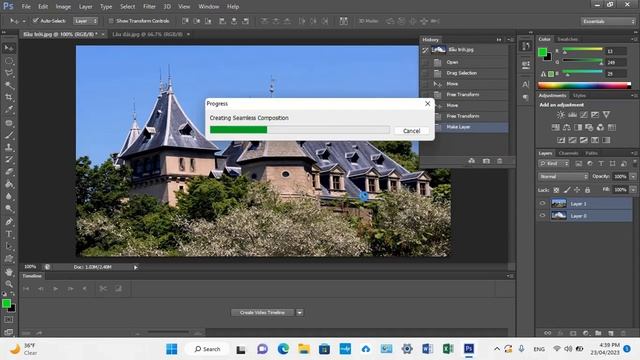Open the Essentials workspace dropdown

tap(608, 21)
